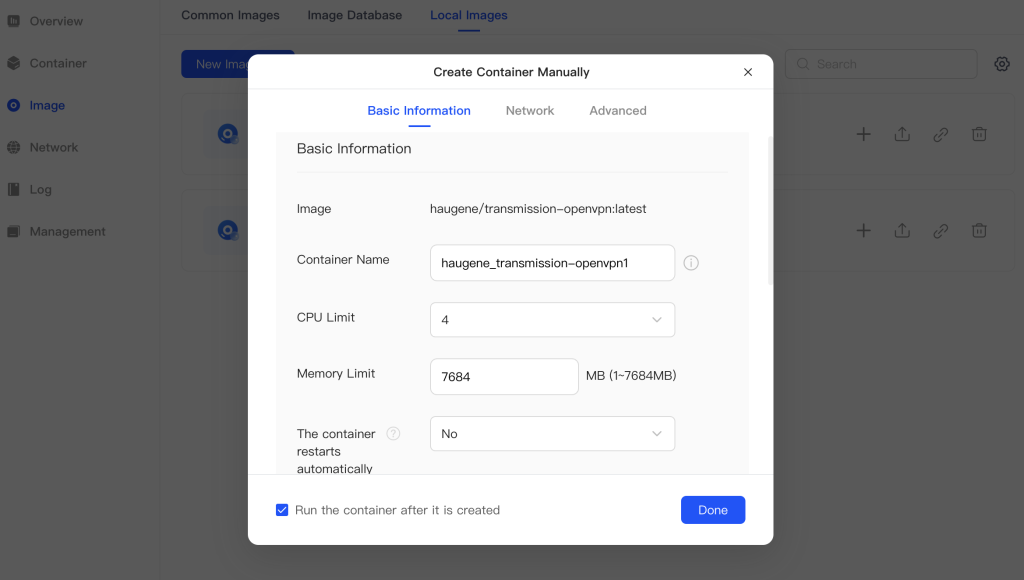This screenshot has height=580, width=1024.
Task: Switch to the Advanced tab in dialog
Action: click(x=617, y=111)
